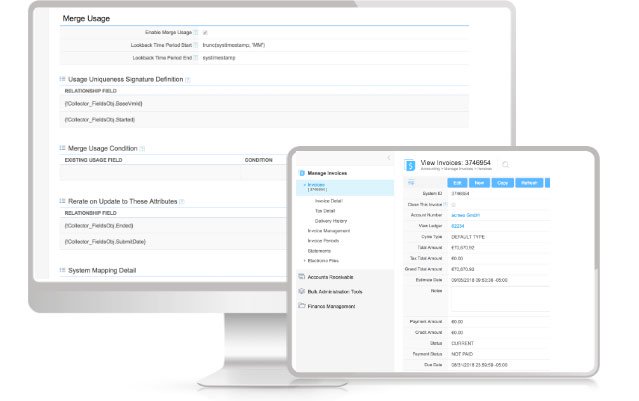Open Invoice Management in the sidebar
639x401 pixels.
[x=328, y=231]
